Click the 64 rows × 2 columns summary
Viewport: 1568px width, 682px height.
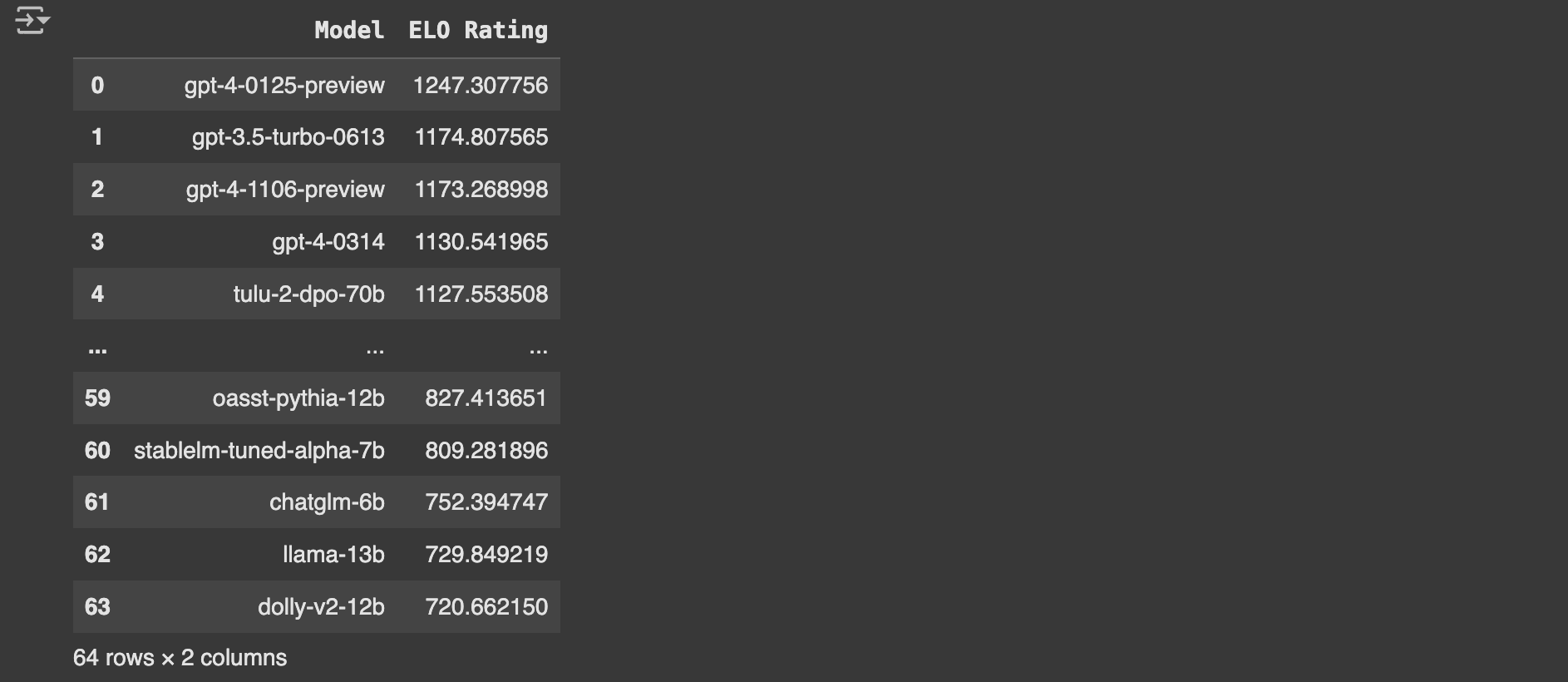pyautogui.click(x=180, y=658)
